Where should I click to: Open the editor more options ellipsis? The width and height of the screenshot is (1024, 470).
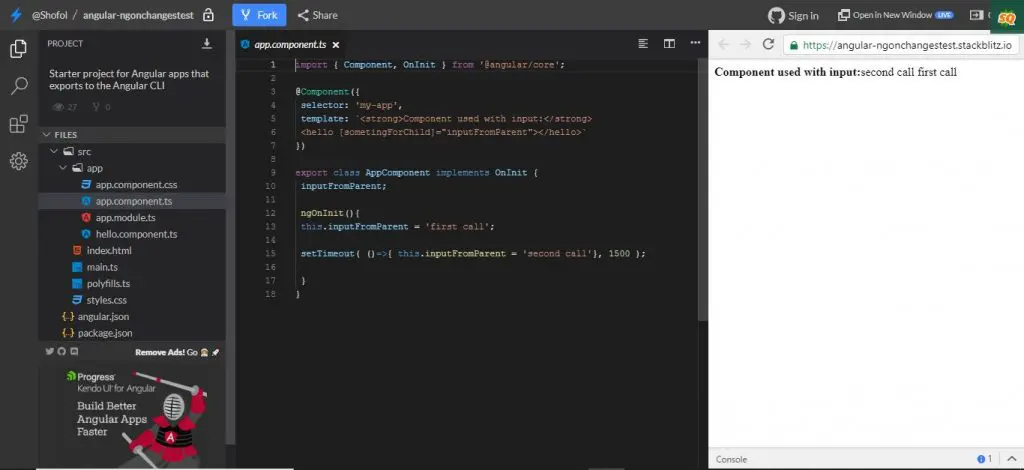click(x=695, y=43)
